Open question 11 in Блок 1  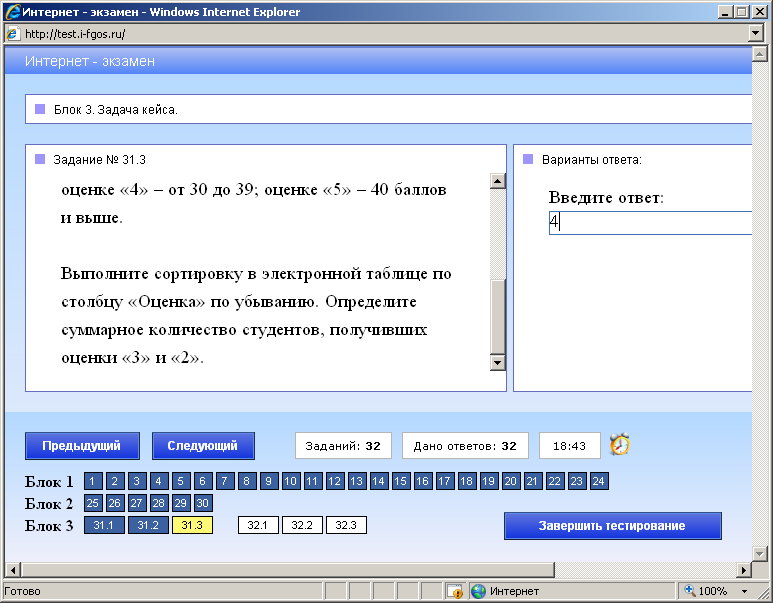[x=313, y=481]
